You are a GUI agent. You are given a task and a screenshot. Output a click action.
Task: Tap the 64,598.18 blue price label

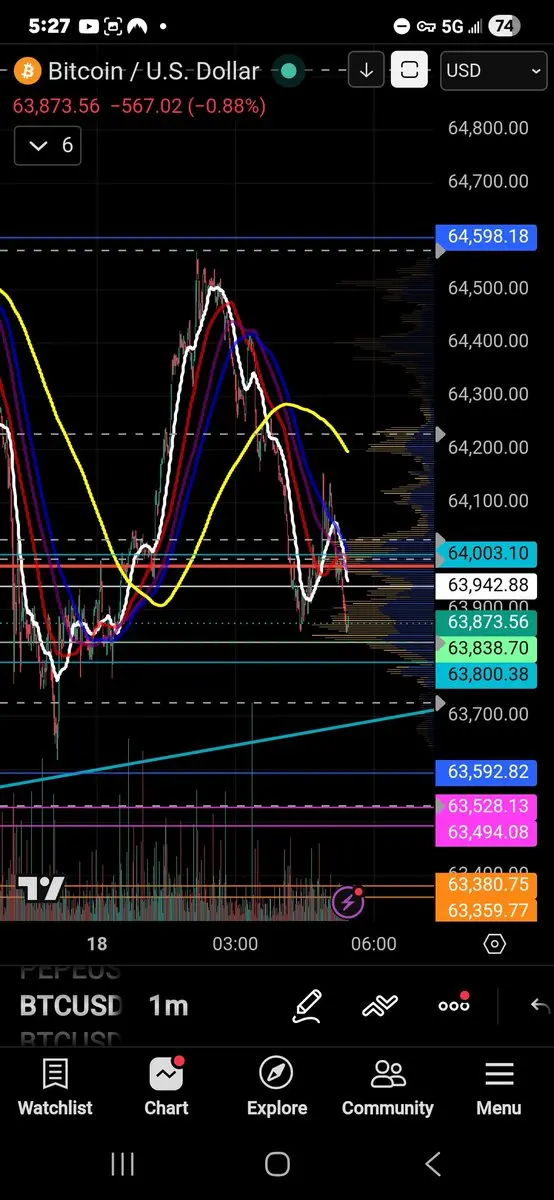(x=488, y=237)
